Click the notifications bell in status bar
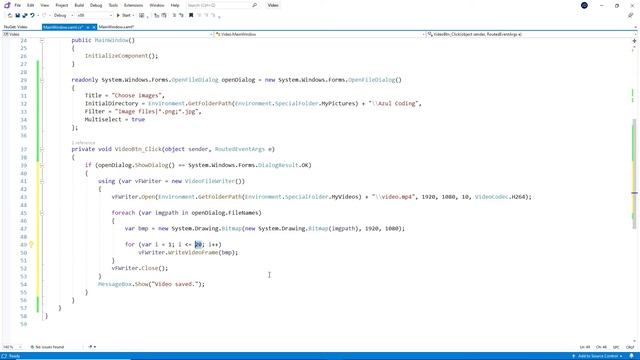640x360 pixels. pyautogui.click(x=631, y=356)
